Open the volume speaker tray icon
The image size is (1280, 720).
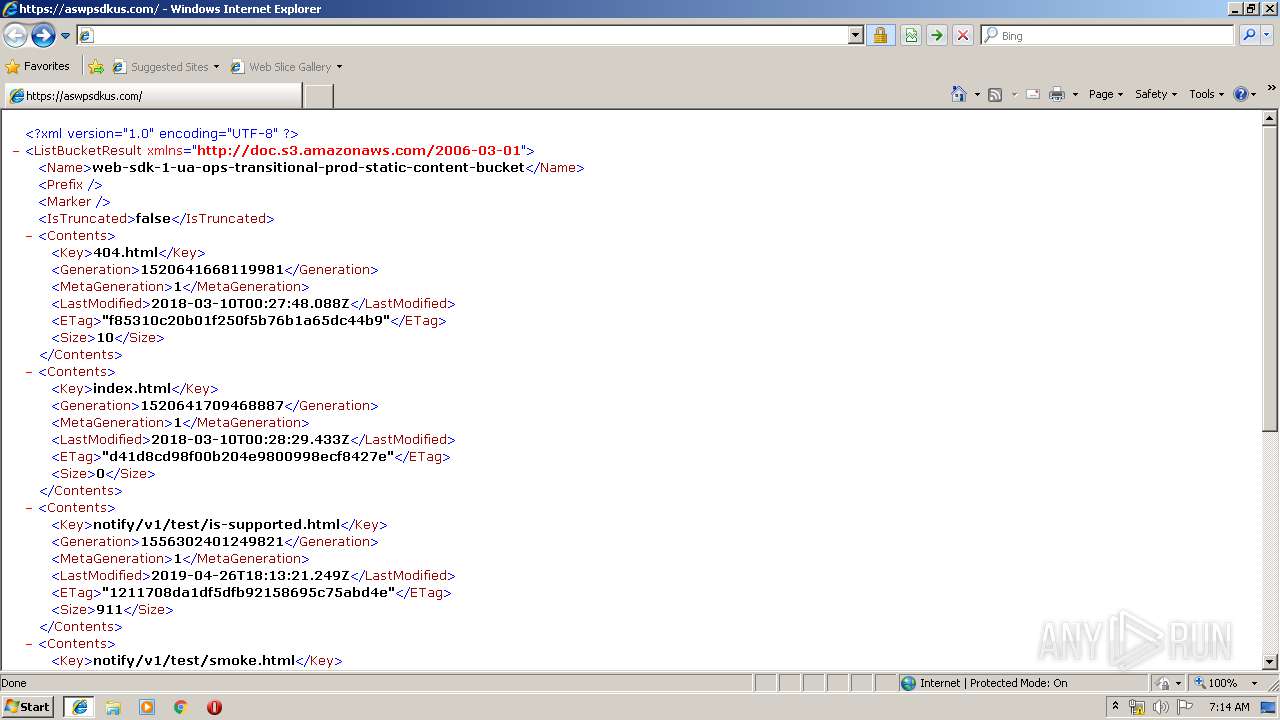tap(1161, 707)
